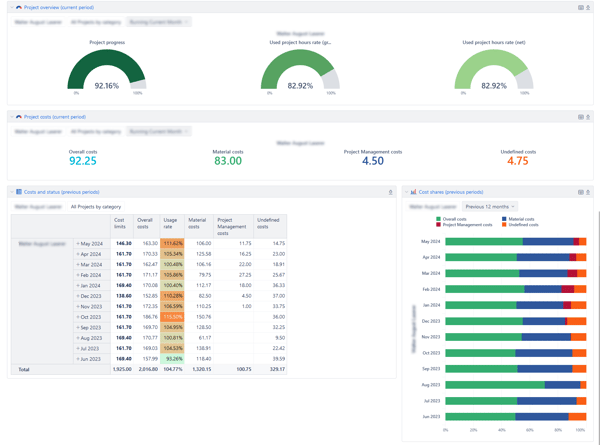Click the Overall costs 92.25 value
The image size is (600, 445).
[83, 161]
